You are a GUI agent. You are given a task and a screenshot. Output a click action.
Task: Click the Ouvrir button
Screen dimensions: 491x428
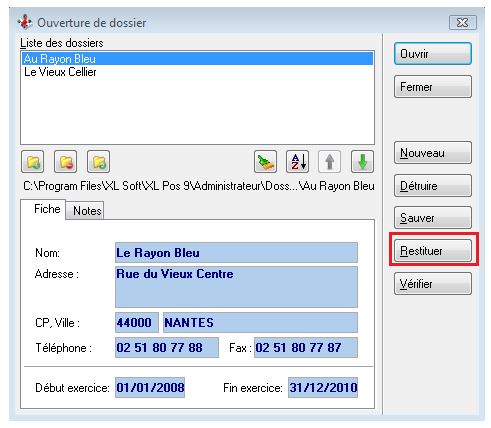point(433,54)
